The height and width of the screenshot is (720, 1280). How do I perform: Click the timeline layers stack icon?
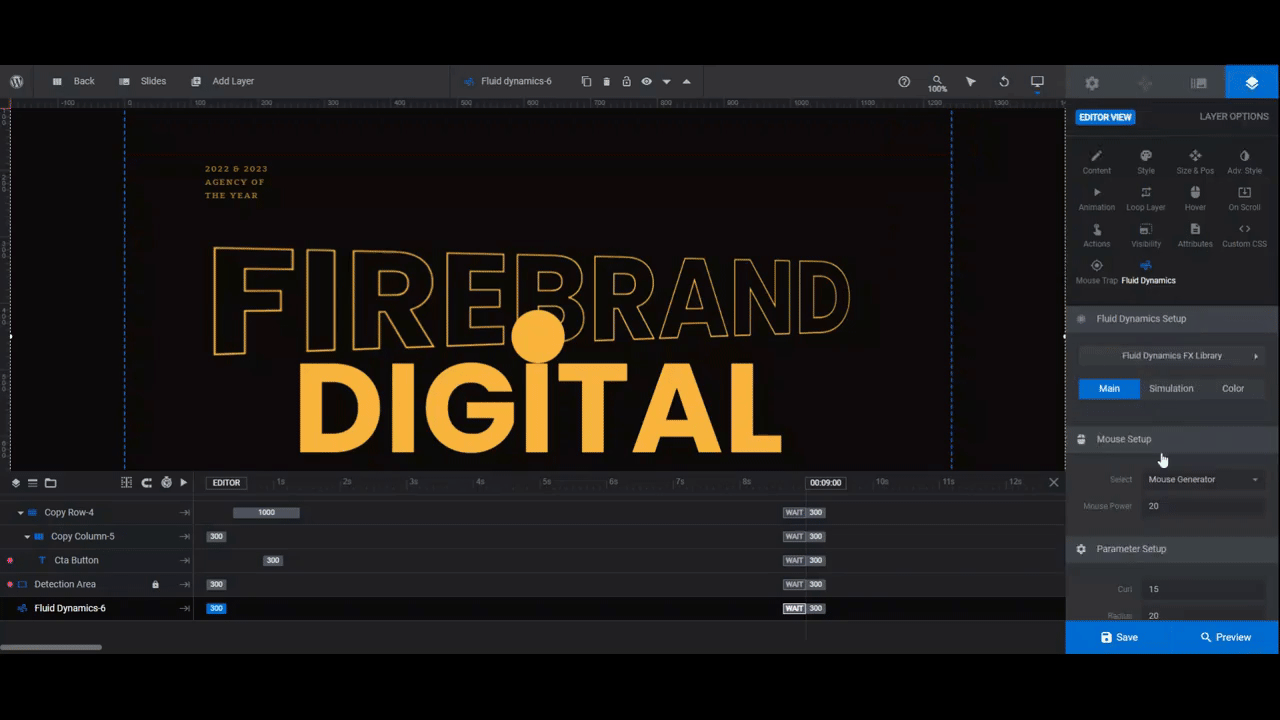pyautogui.click(x=16, y=483)
